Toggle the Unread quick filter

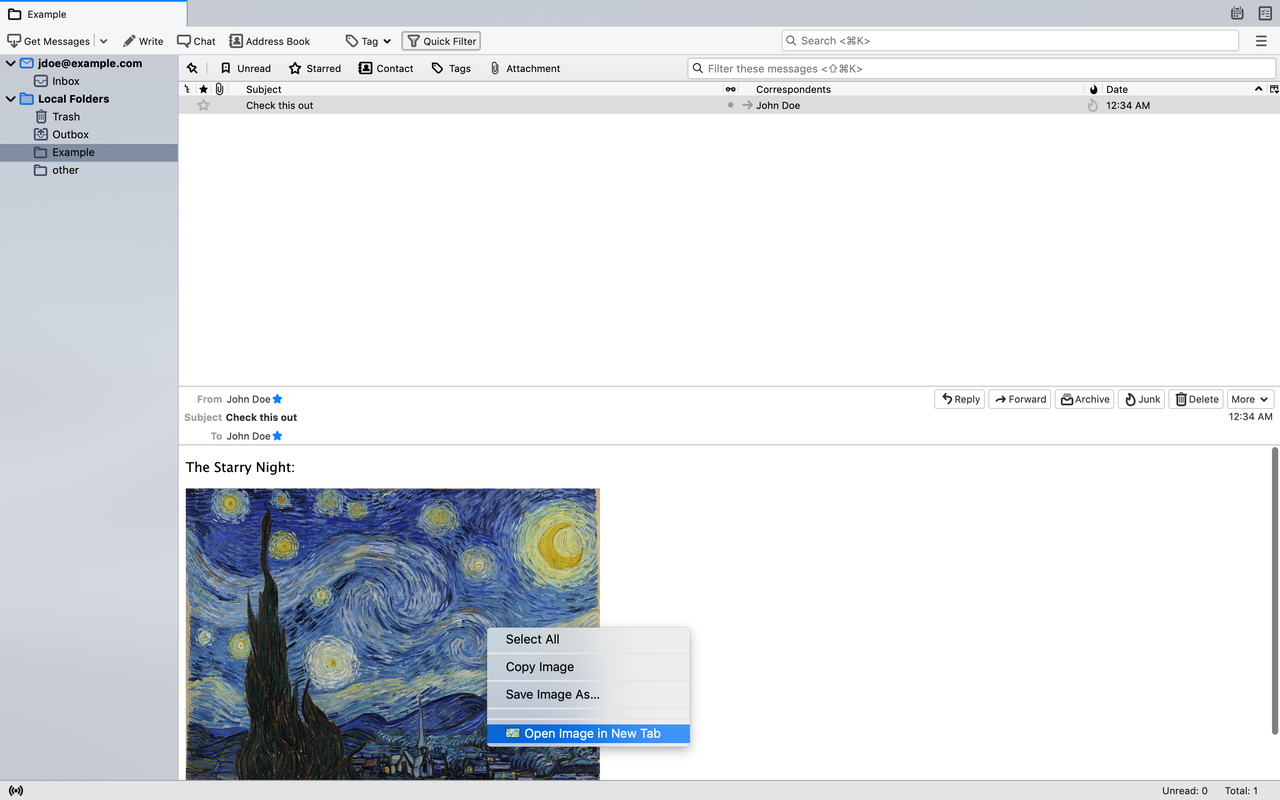click(246, 68)
